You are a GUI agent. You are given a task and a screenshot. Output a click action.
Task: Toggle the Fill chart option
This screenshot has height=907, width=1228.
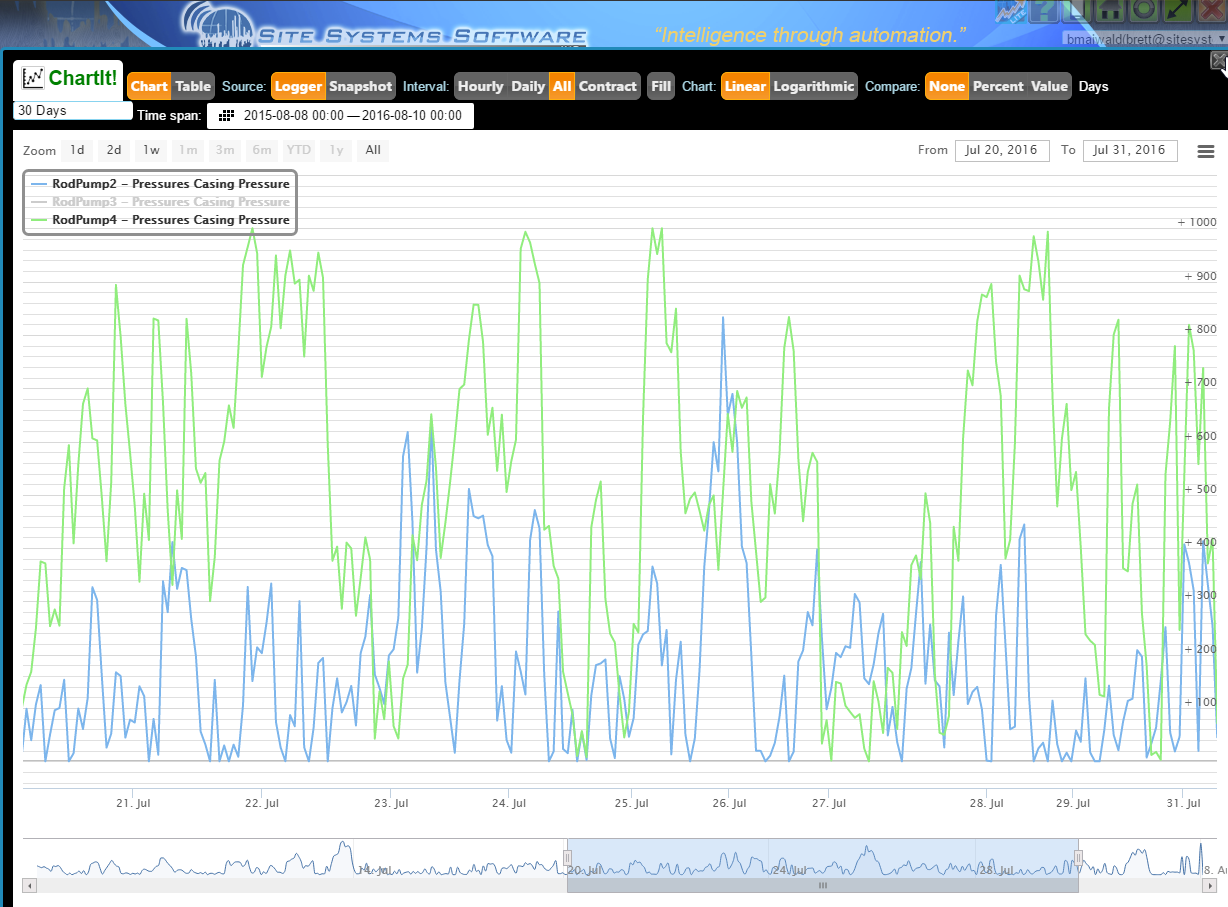pos(661,86)
